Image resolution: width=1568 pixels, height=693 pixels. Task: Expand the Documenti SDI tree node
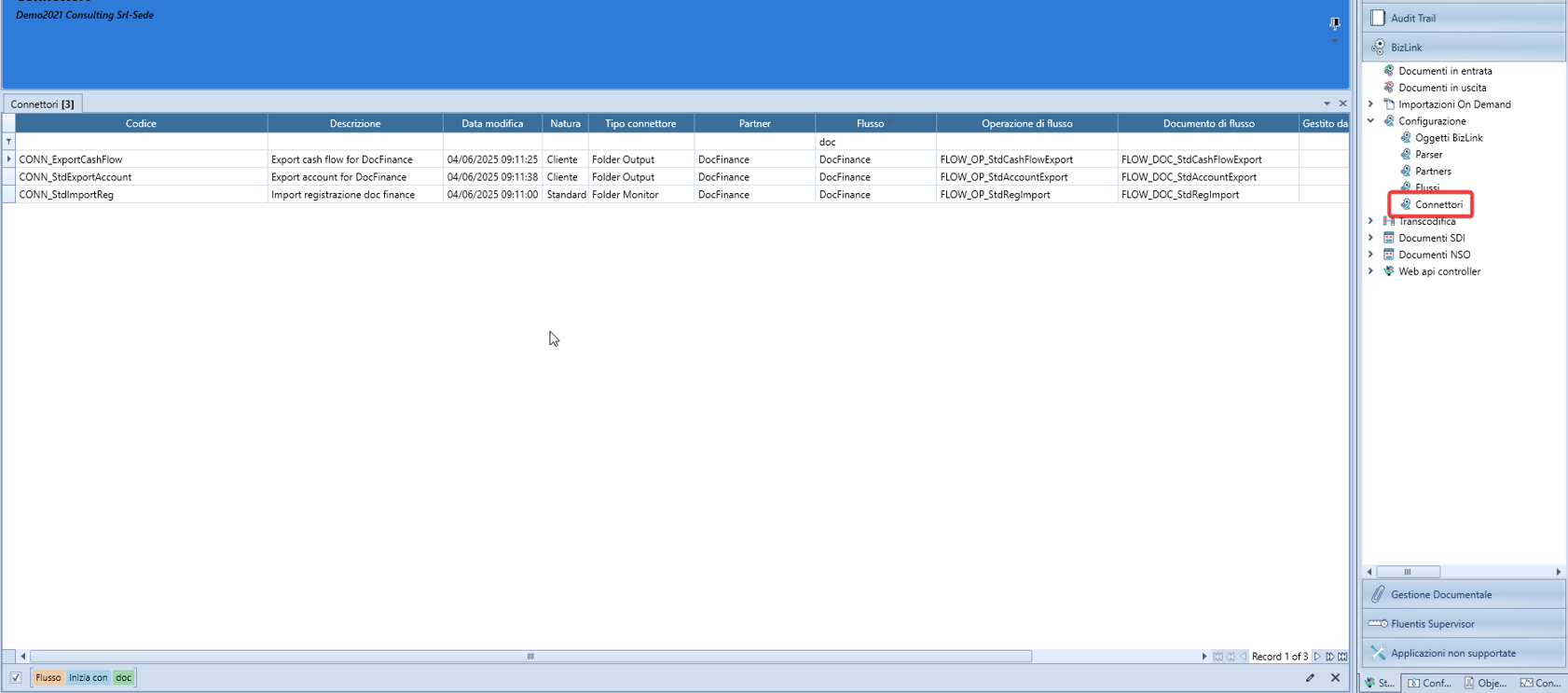1370,238
